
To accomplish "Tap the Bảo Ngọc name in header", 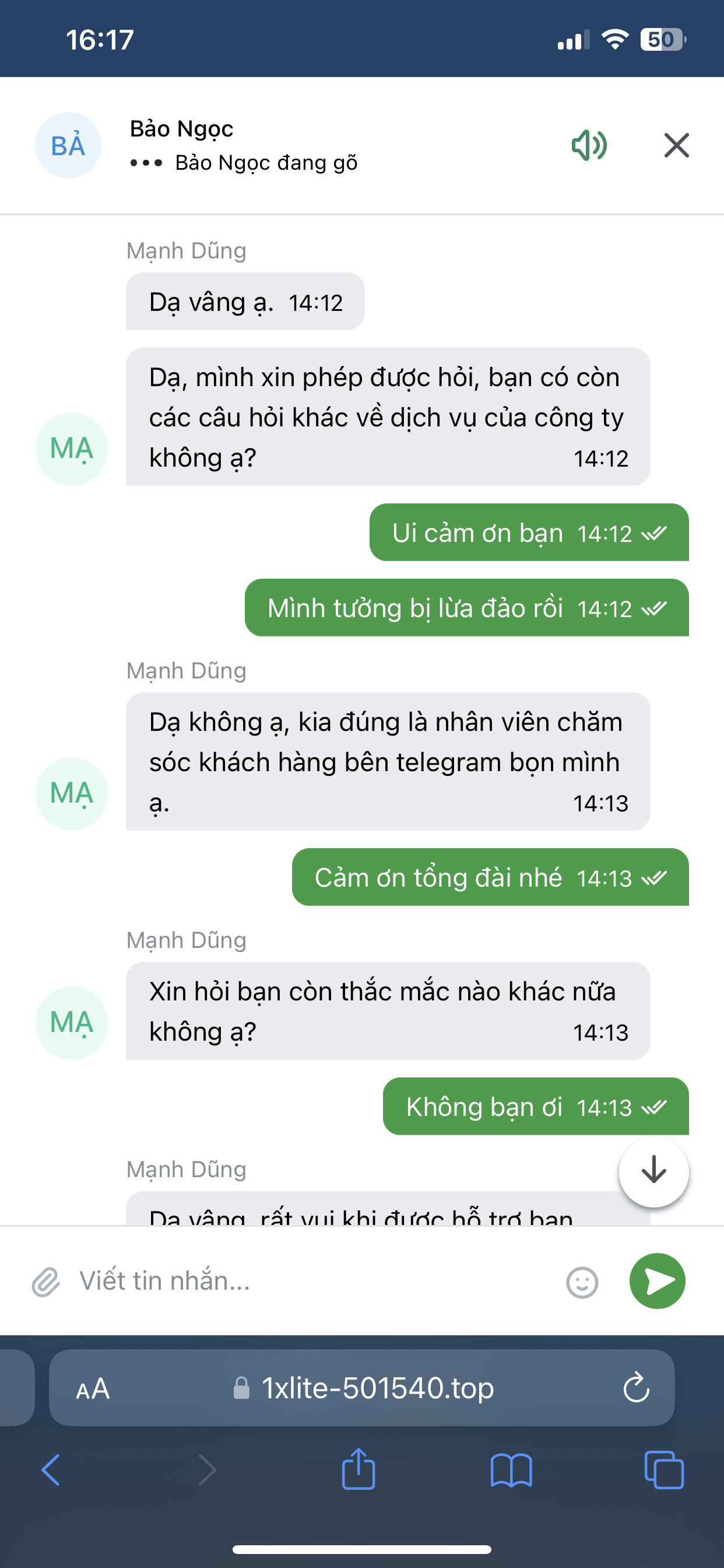I will [x=181, y=129].
